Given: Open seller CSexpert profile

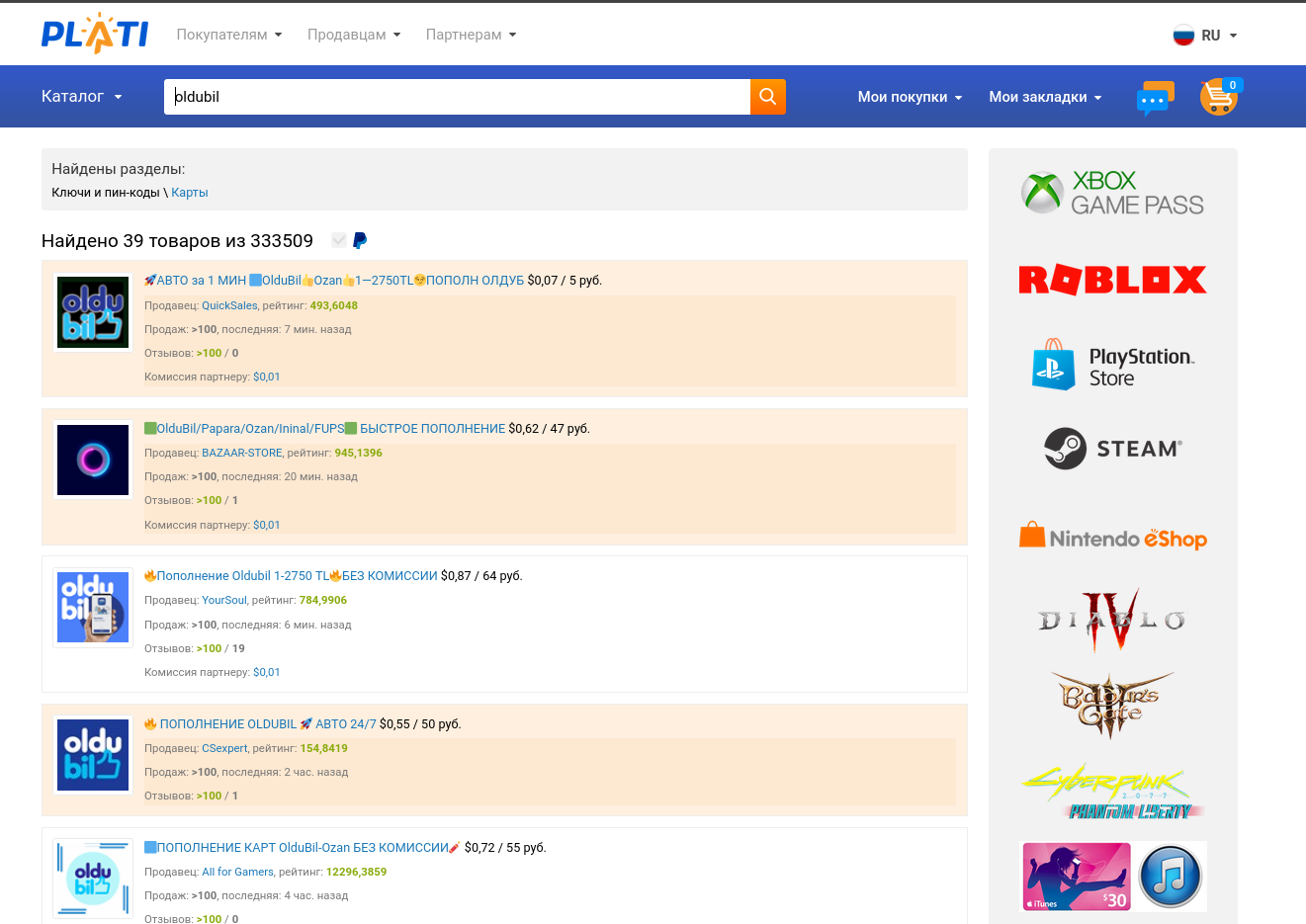Looking at the screenshot, I should 224,749.
